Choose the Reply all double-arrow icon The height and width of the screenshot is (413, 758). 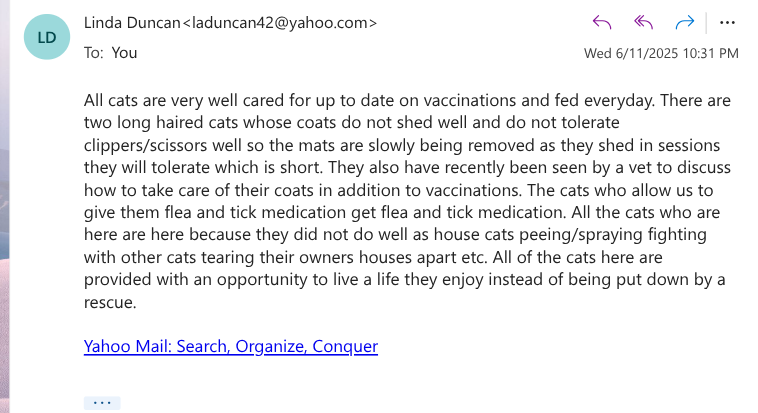pyautogui.click(x=643, y=22)
